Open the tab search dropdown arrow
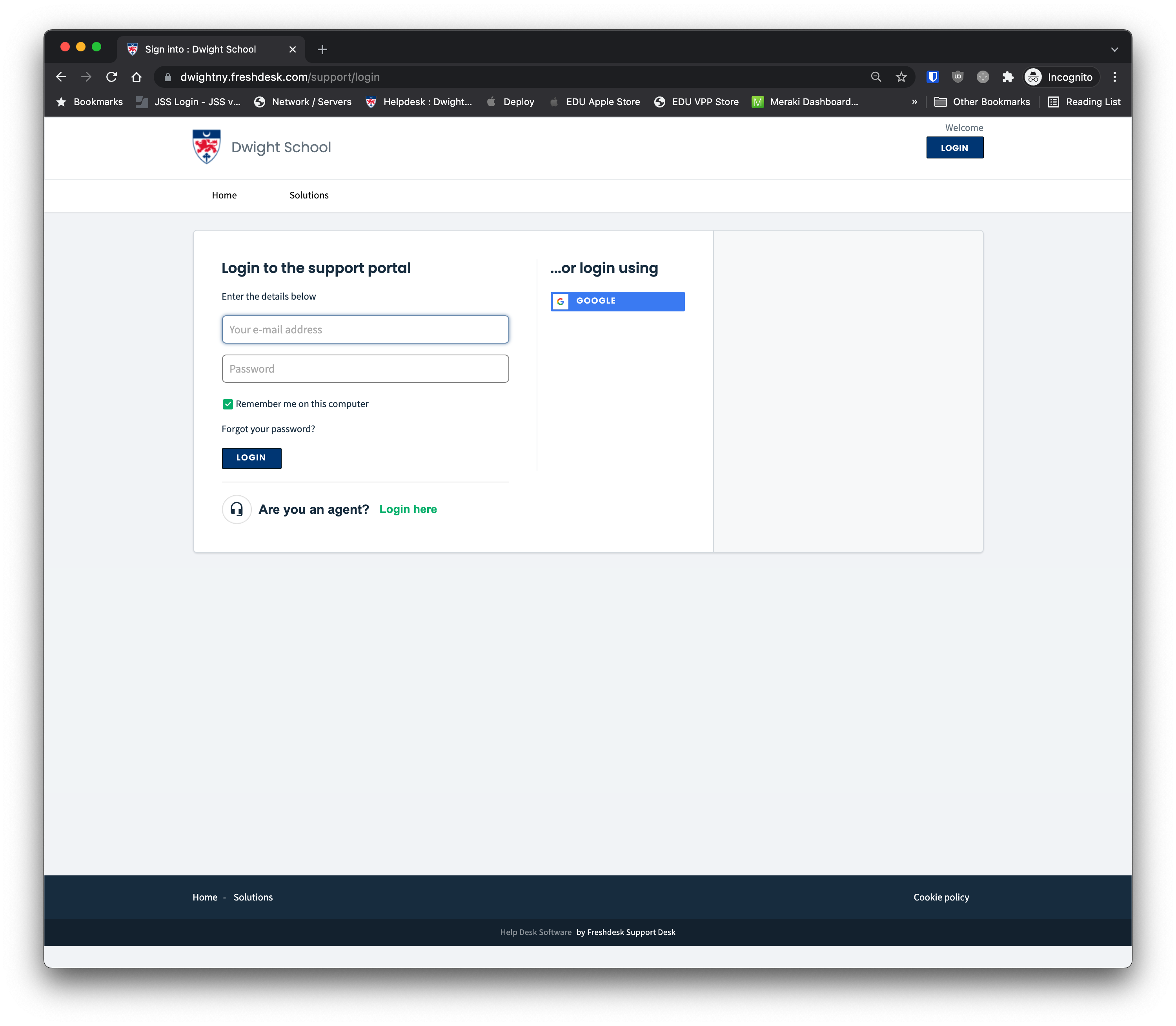 coord(1114,49)
